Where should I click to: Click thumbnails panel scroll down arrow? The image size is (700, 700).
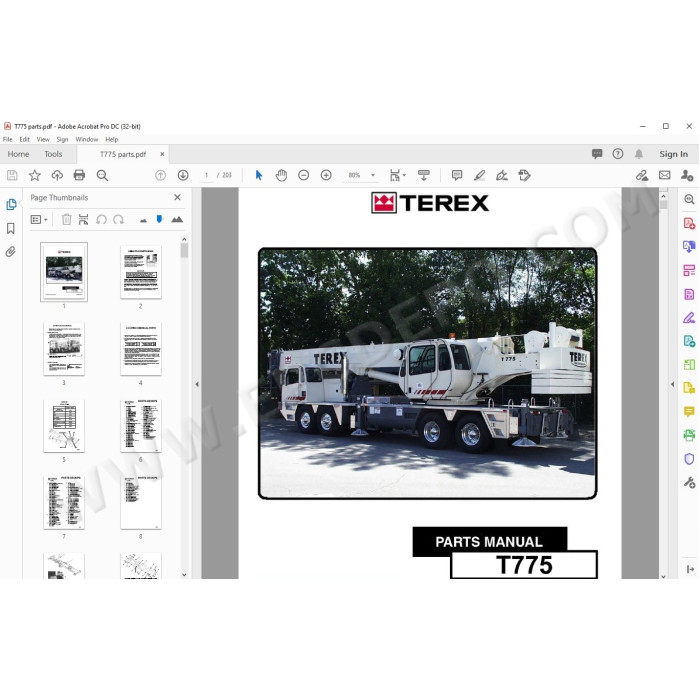(184, 575)
